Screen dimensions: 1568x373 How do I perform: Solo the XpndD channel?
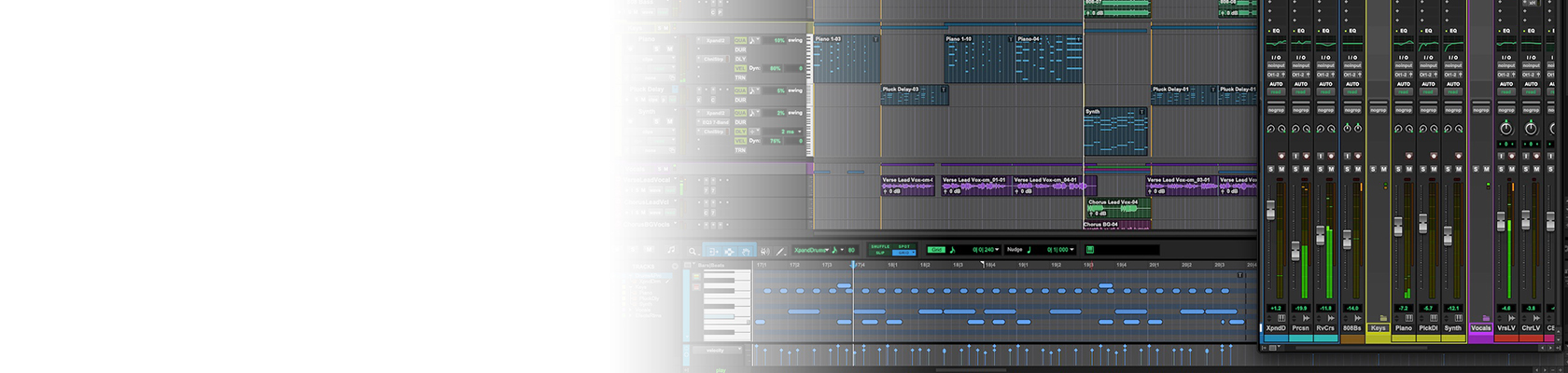pos(1270,169)
